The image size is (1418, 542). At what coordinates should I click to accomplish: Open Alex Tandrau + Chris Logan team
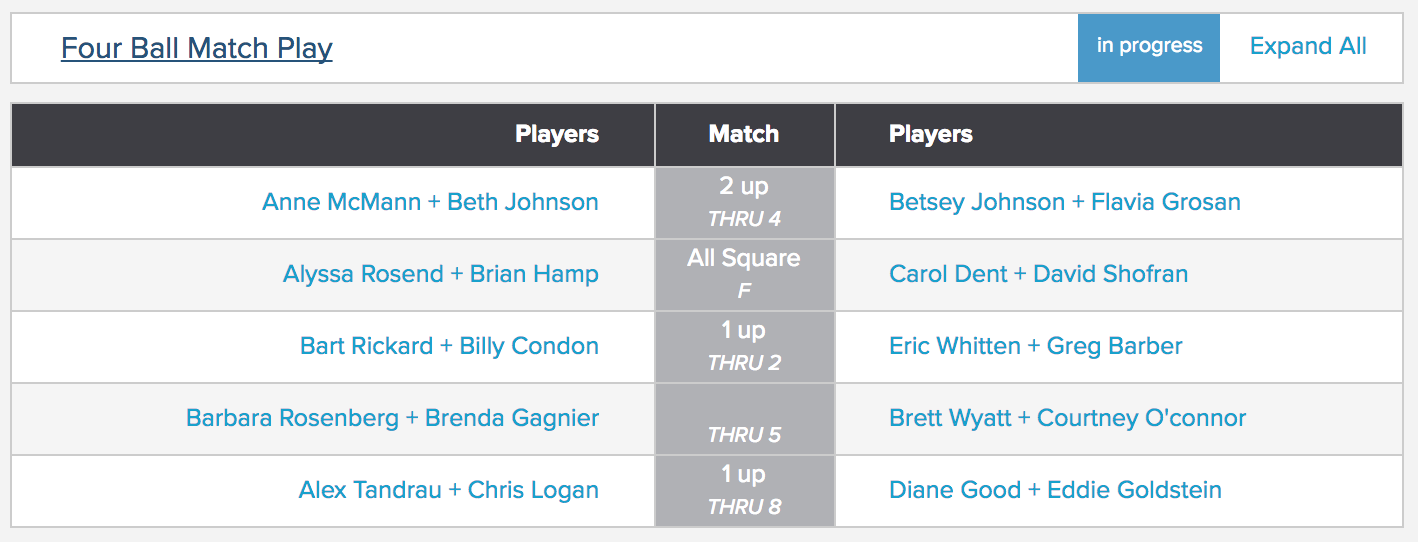pos(449,490)
